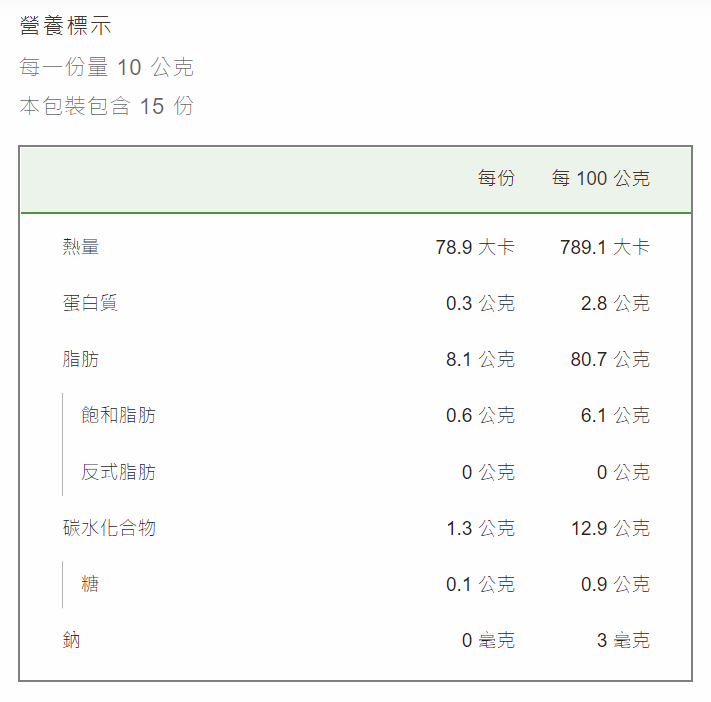Screen dimensions: 711x702
Task: Select 反式脂肪 per-100g 0 公克 value
Action: [623, 472]
